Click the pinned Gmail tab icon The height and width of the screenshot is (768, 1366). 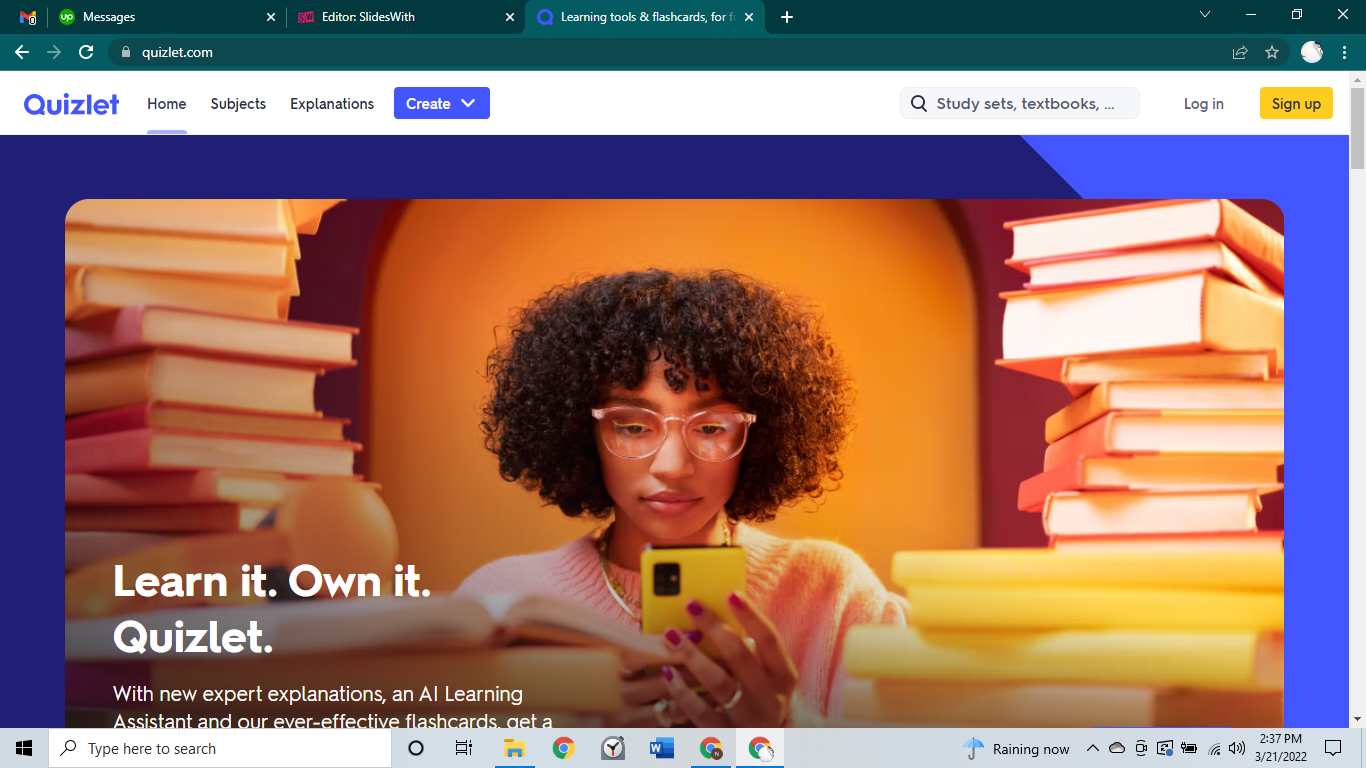tap(28, 17)
